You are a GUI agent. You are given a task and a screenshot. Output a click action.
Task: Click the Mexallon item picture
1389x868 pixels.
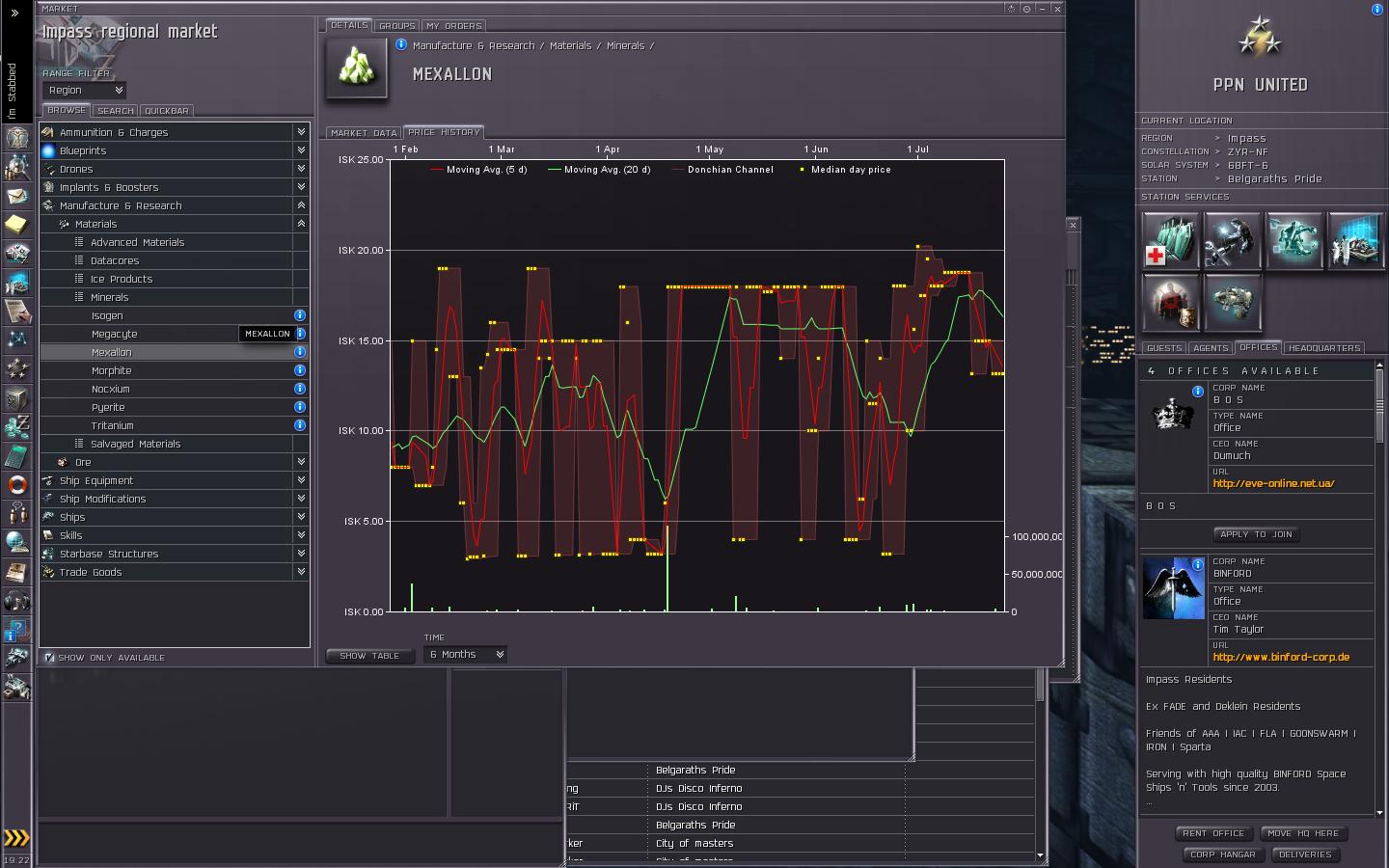(357, 69)
